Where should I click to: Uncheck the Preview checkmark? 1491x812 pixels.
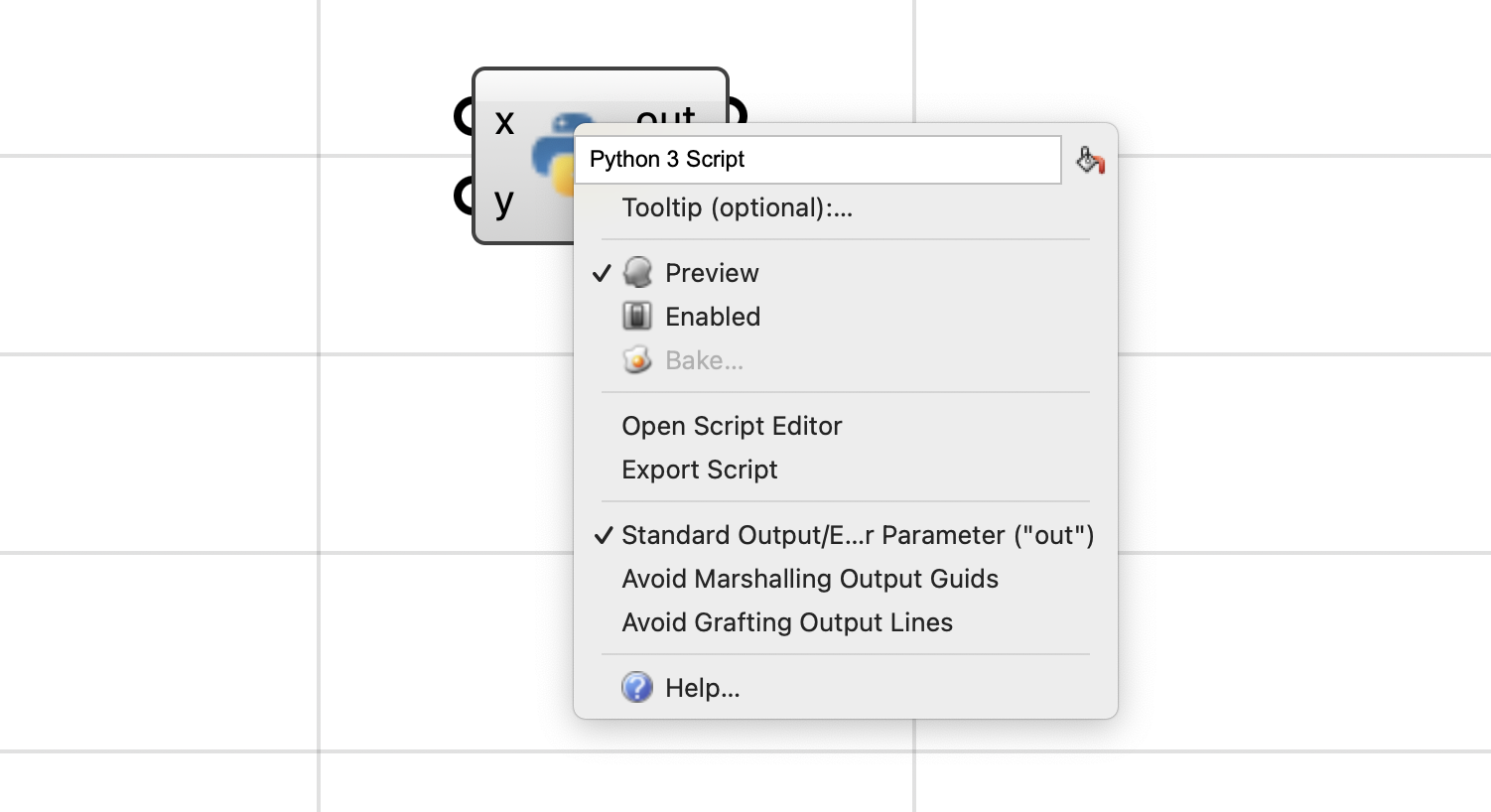602,273
